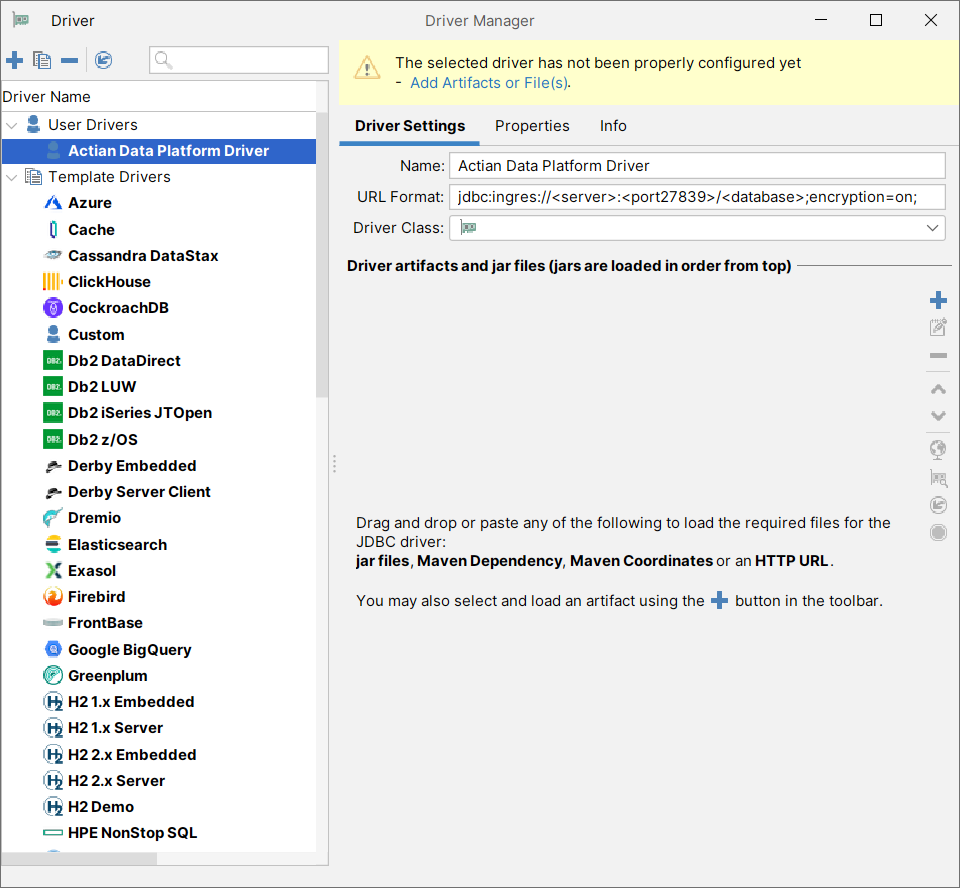Open the Info tab
This screenshot has height=888, width=960.
click(x=613, y=126)
